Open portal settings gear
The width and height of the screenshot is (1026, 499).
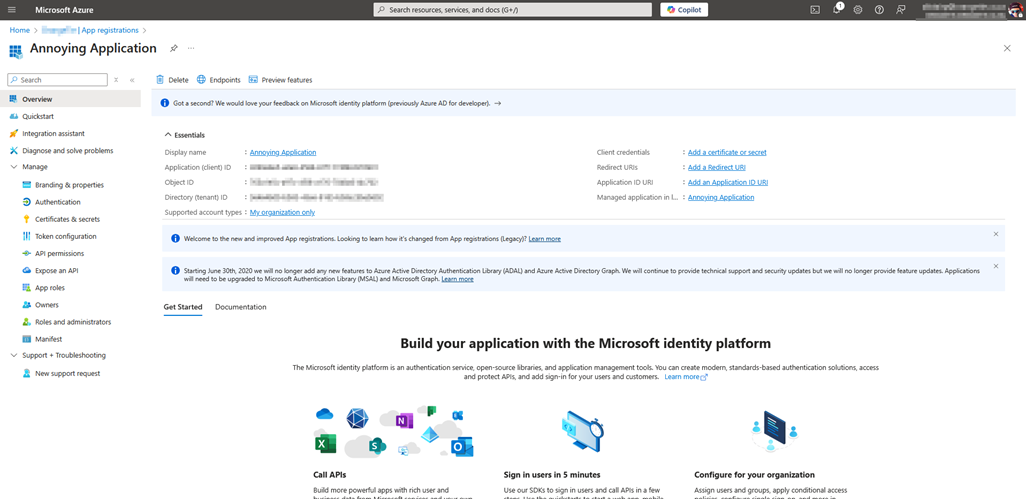(x=858, y=10)
